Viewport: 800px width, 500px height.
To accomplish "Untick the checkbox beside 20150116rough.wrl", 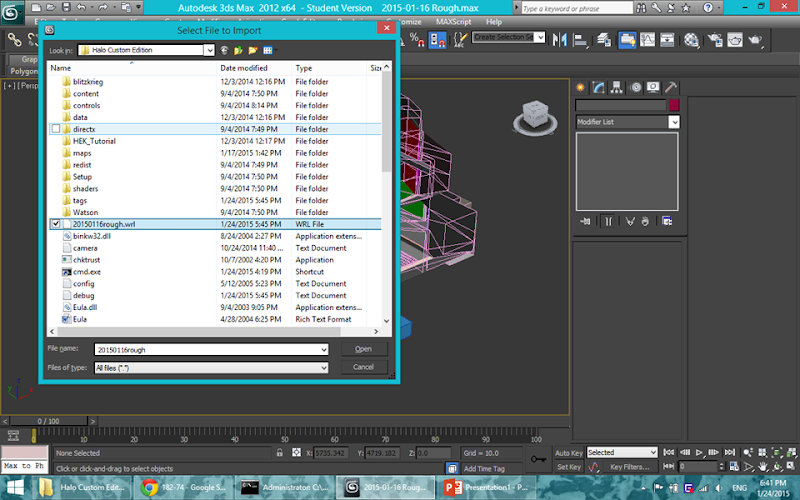I will pos(56,224).
